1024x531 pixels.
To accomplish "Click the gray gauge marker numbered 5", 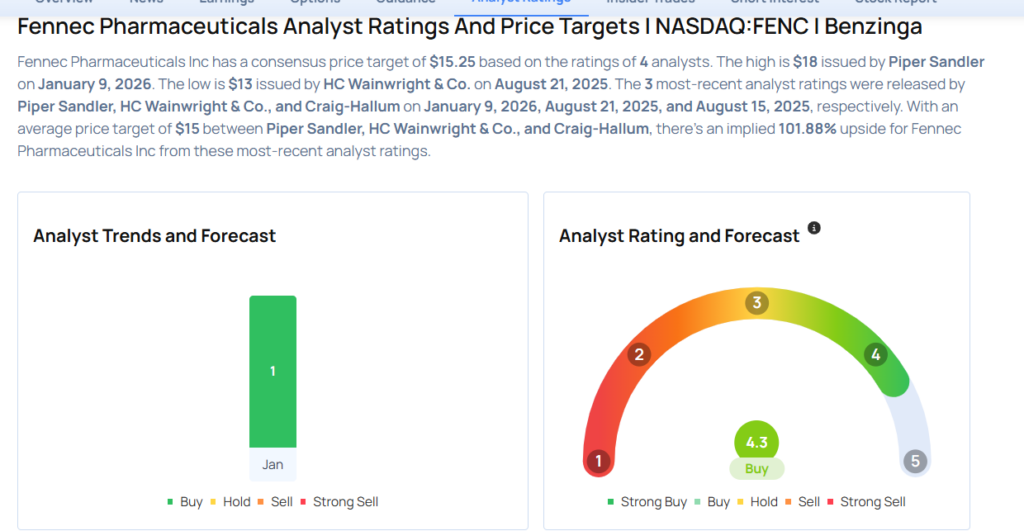I will [x=914, y=462].
